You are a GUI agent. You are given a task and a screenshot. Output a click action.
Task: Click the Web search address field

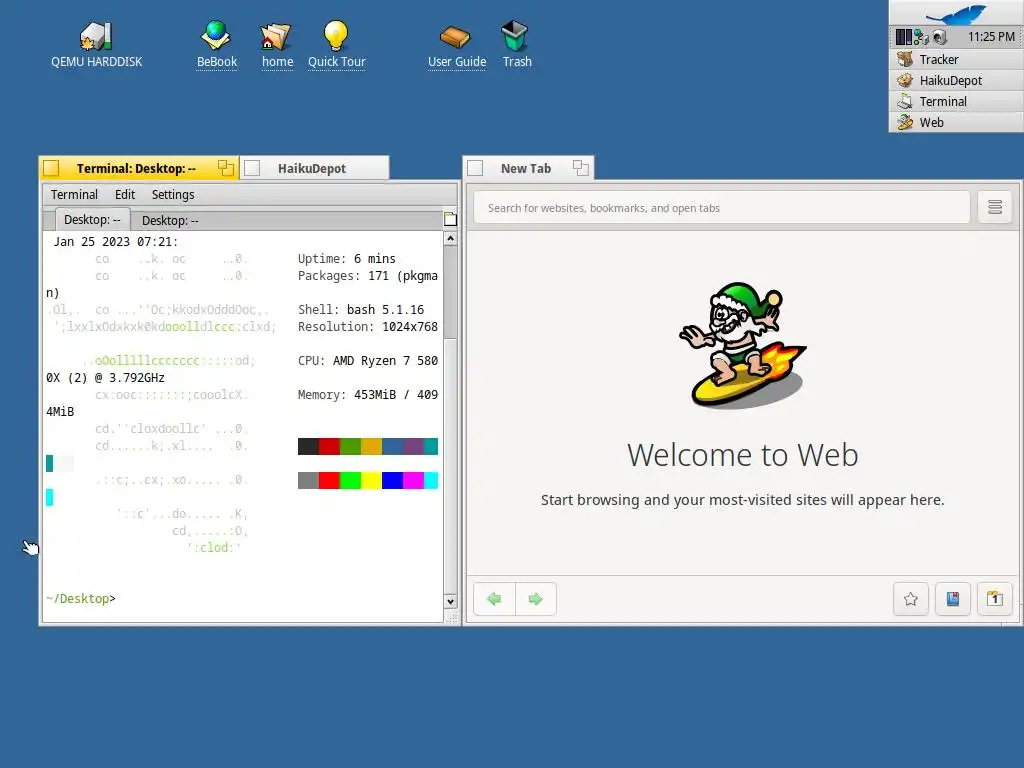pyautogui.click(x=722, y=208)
